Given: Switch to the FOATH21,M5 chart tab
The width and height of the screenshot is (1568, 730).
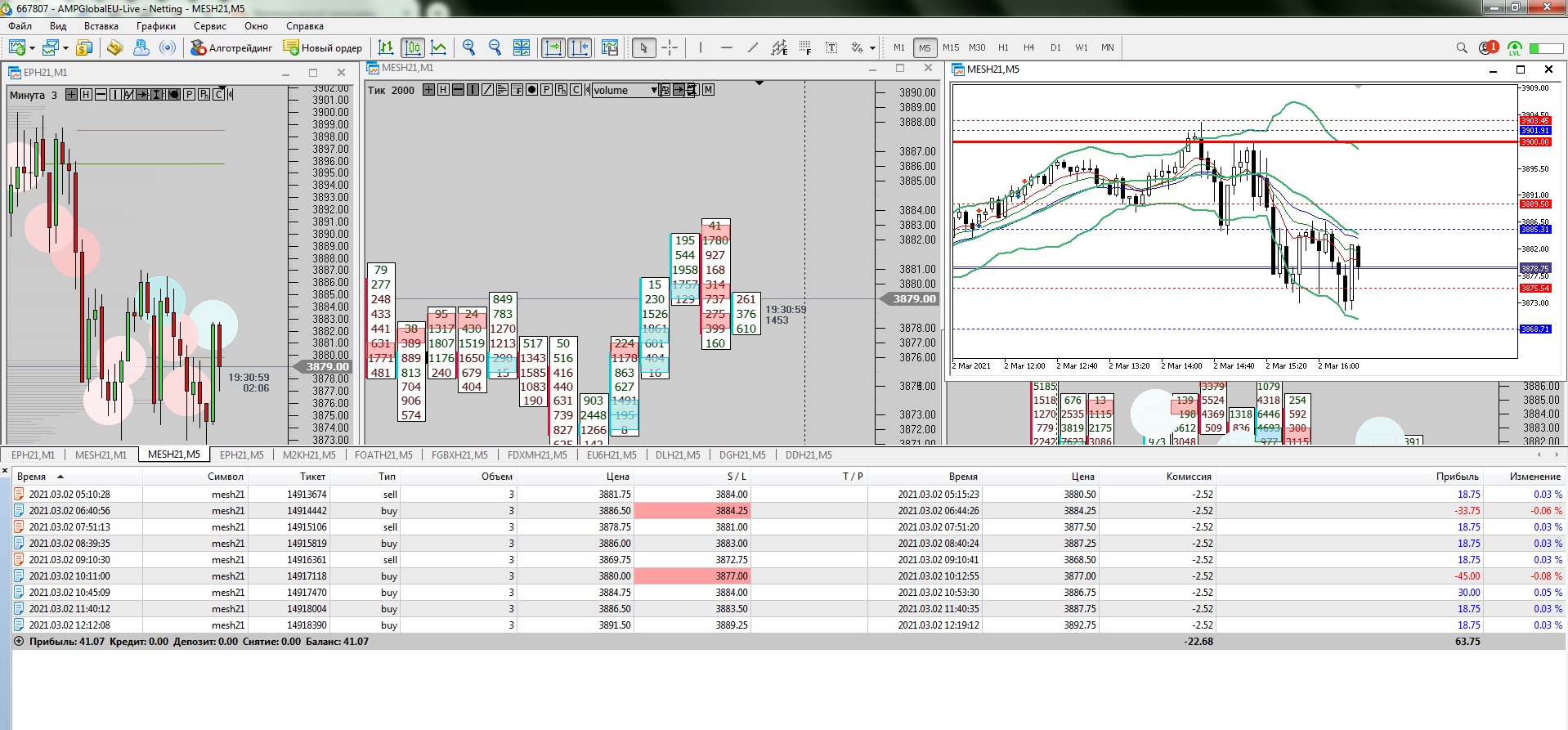Looking at the screenshot, I should pos(383,455).
